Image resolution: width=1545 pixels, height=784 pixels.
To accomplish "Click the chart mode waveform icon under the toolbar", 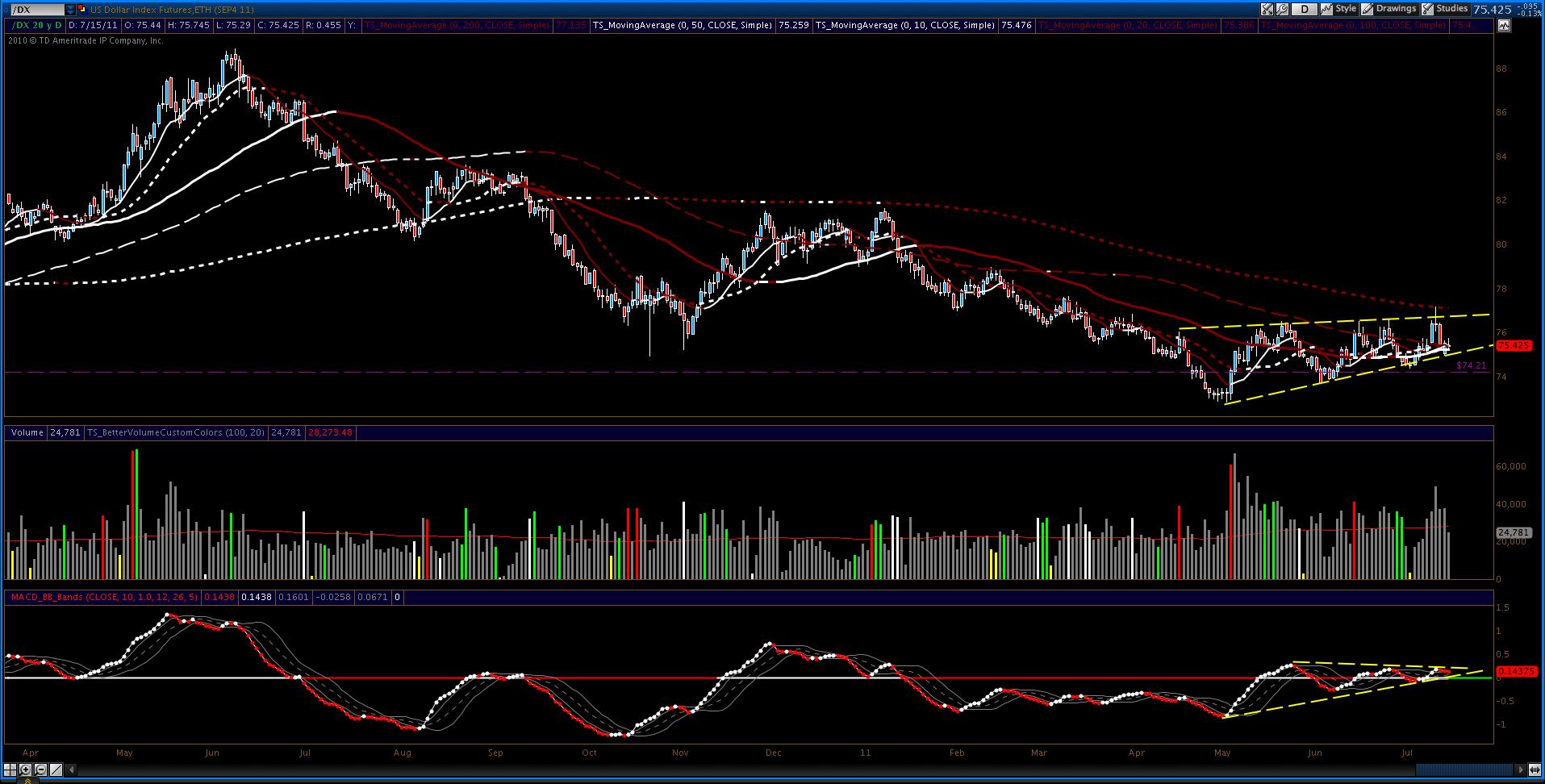I will point(1504,26).
